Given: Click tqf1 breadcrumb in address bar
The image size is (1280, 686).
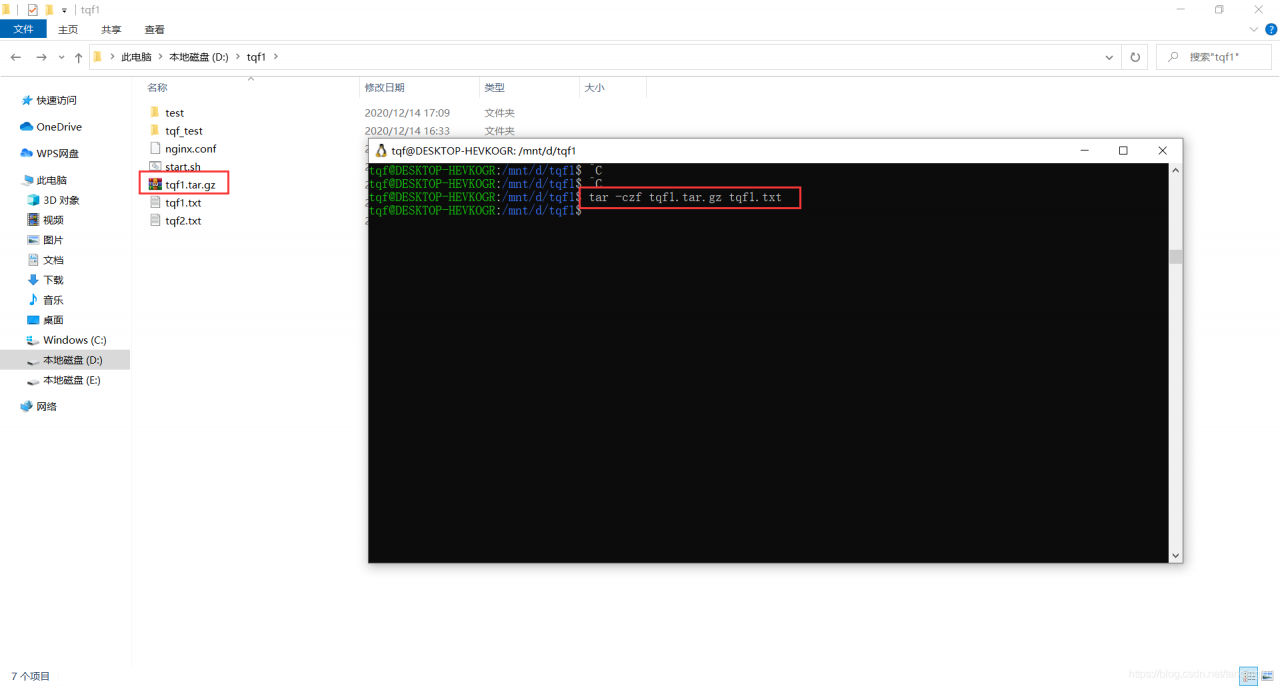Looking at the screenshot, I should 256,57.
